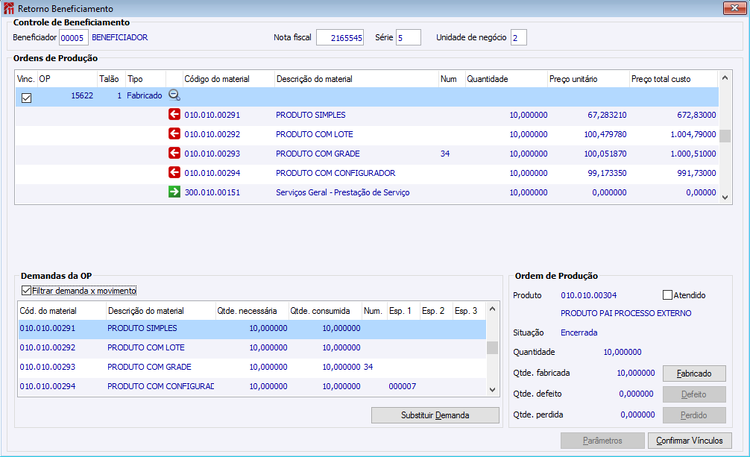Click up arrow of Ordens de Produção scrollbar
The height and width of the screenshot is (457, 750).
point(725,78)
